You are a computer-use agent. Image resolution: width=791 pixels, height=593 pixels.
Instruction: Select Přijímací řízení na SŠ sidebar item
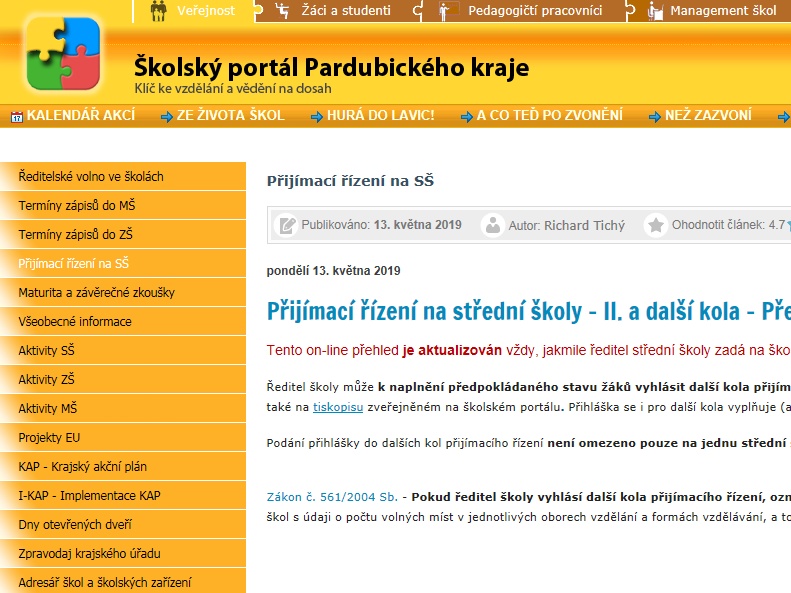click(x=123, y=264)
